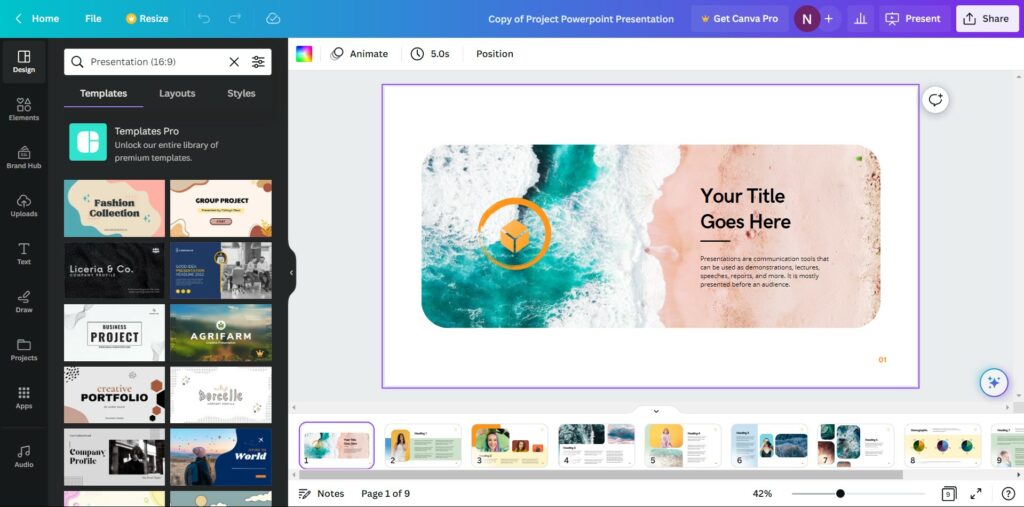Screen dimensions: 1024x507
Task: Open the File menu
Action: (93, 18)
